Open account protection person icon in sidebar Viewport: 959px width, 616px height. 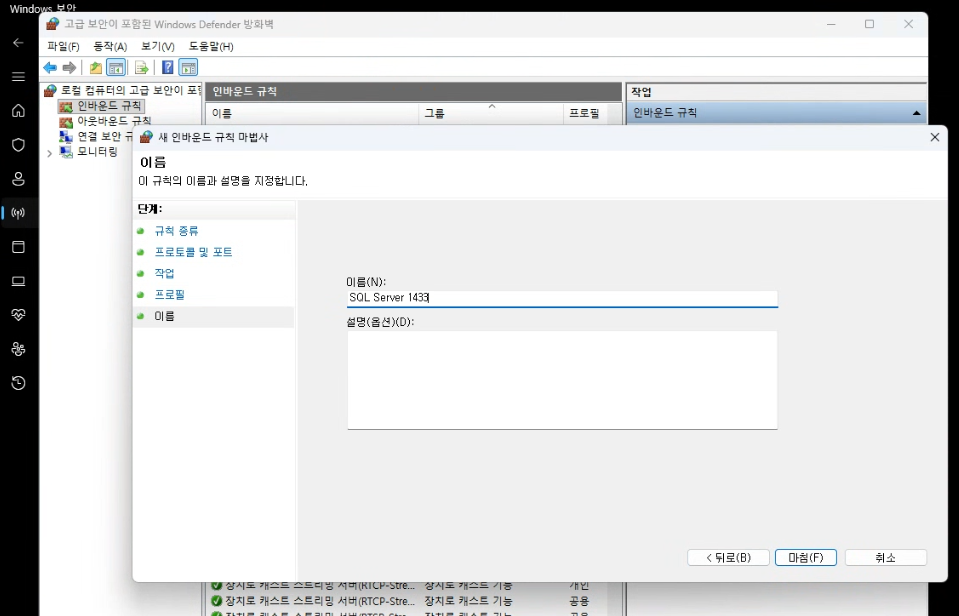(18, 179)
